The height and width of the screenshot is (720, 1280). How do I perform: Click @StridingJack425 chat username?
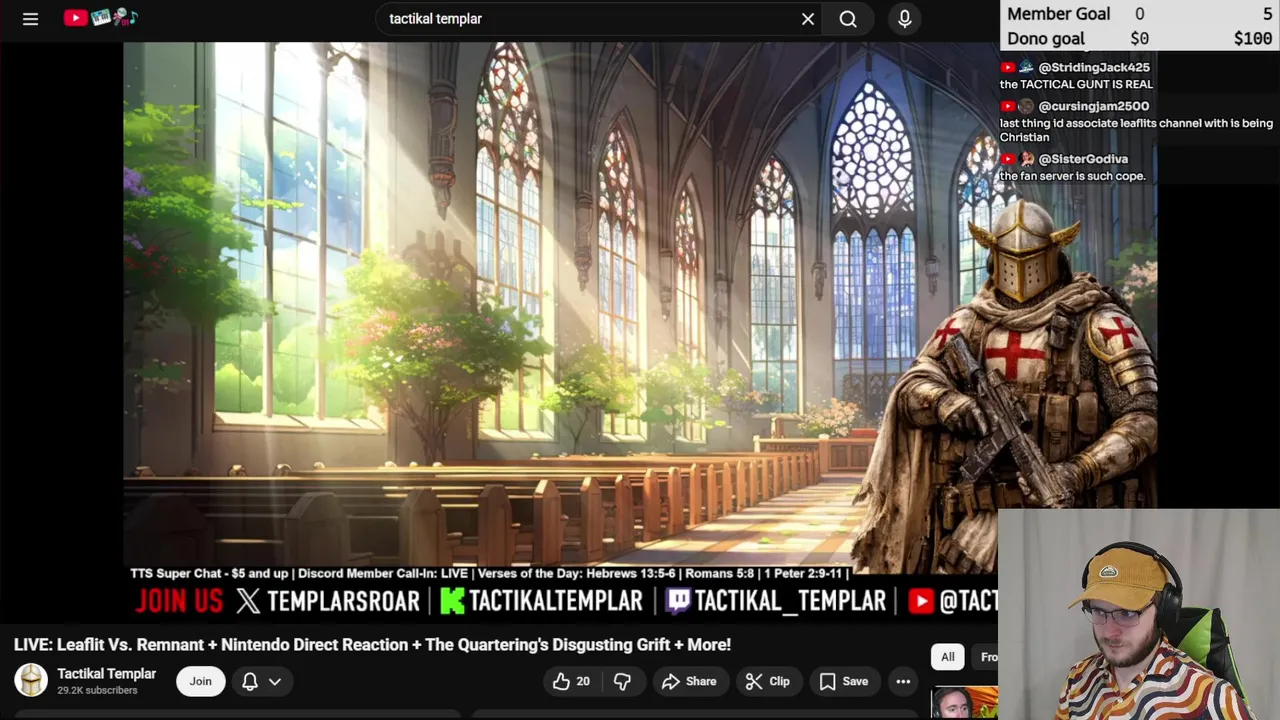pyautogui.click(x=1094, y=68)
